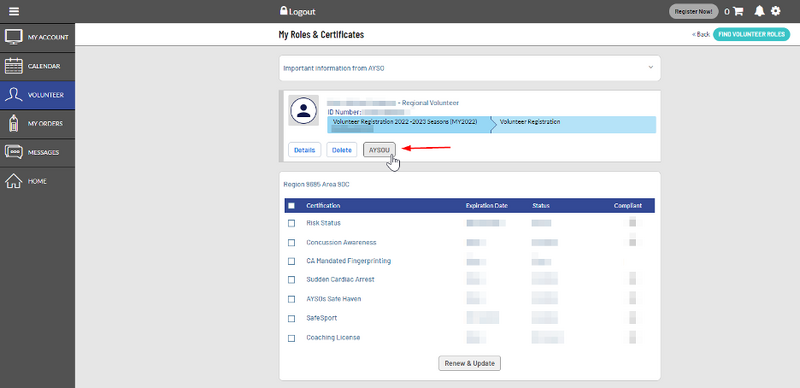Click the Compliant column header
Image resolution: width=800 pixels, height=388 pixels.
click(628, 206)
